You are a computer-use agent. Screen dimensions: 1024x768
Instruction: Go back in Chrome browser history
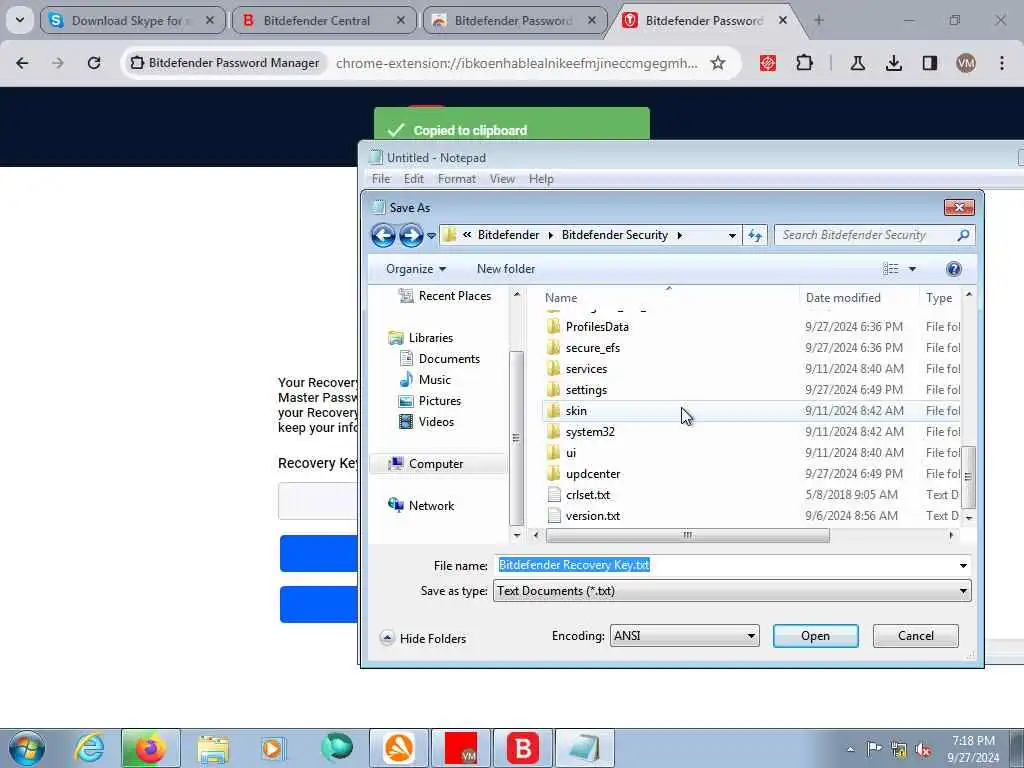pos(22,63)
